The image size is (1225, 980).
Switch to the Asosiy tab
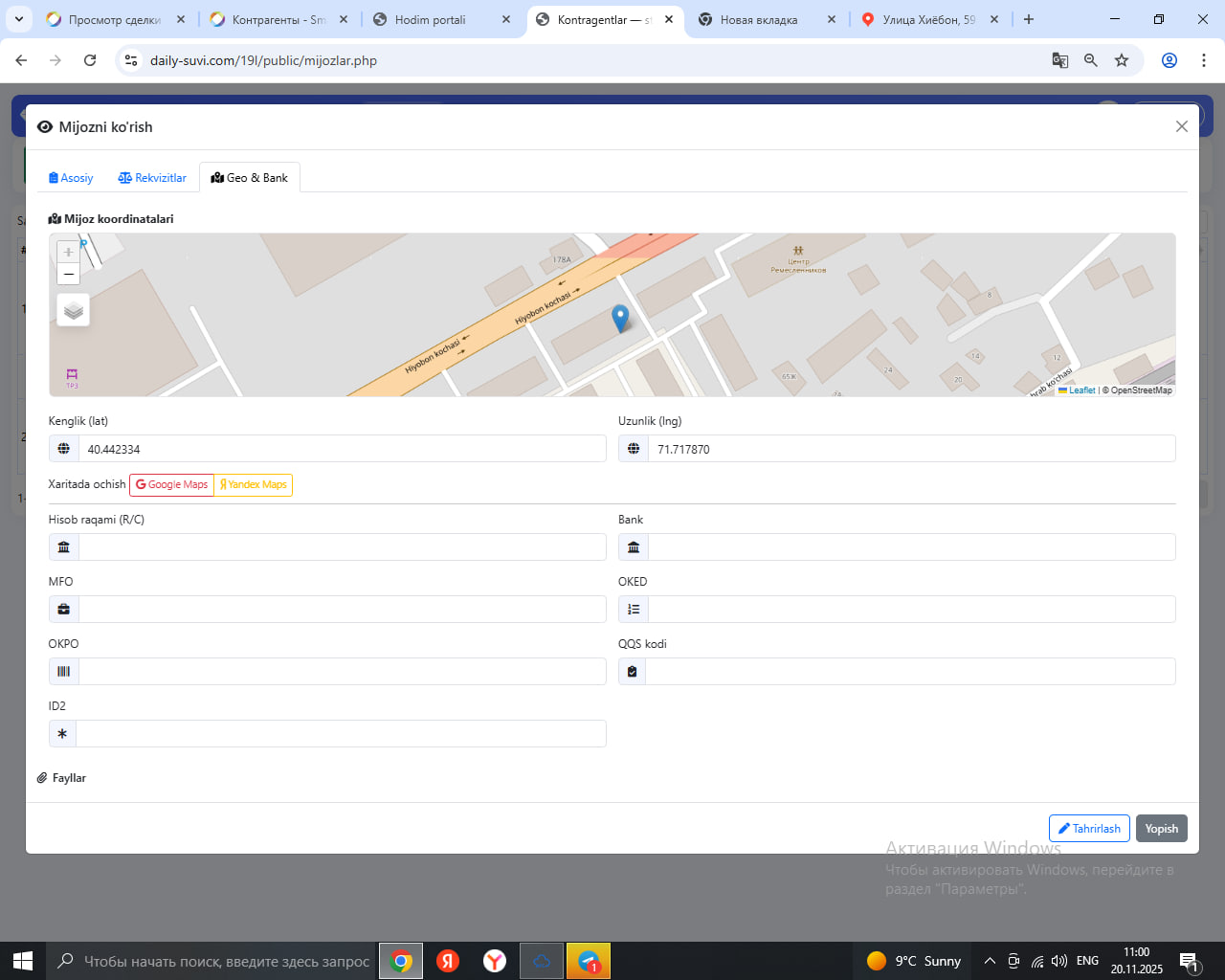point(71,178)
